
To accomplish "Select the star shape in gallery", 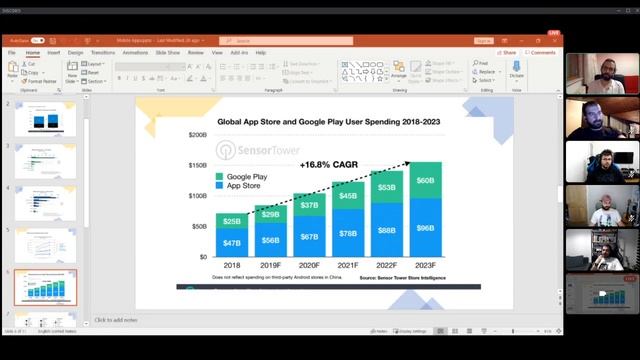I will (380, 78).
